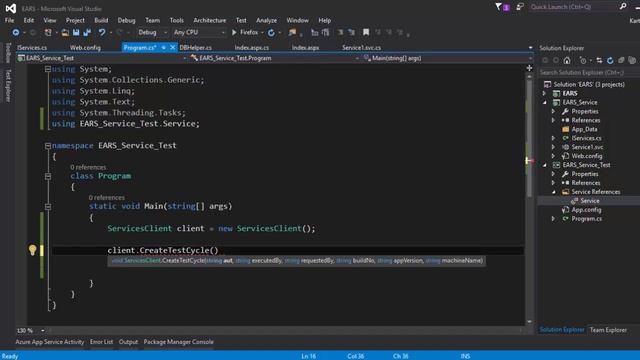Image resolution: width=640 pixels, height=360 pixels.
Task: Collapse the namespace EARS_Service_Test block
Action: coord(48,146)
